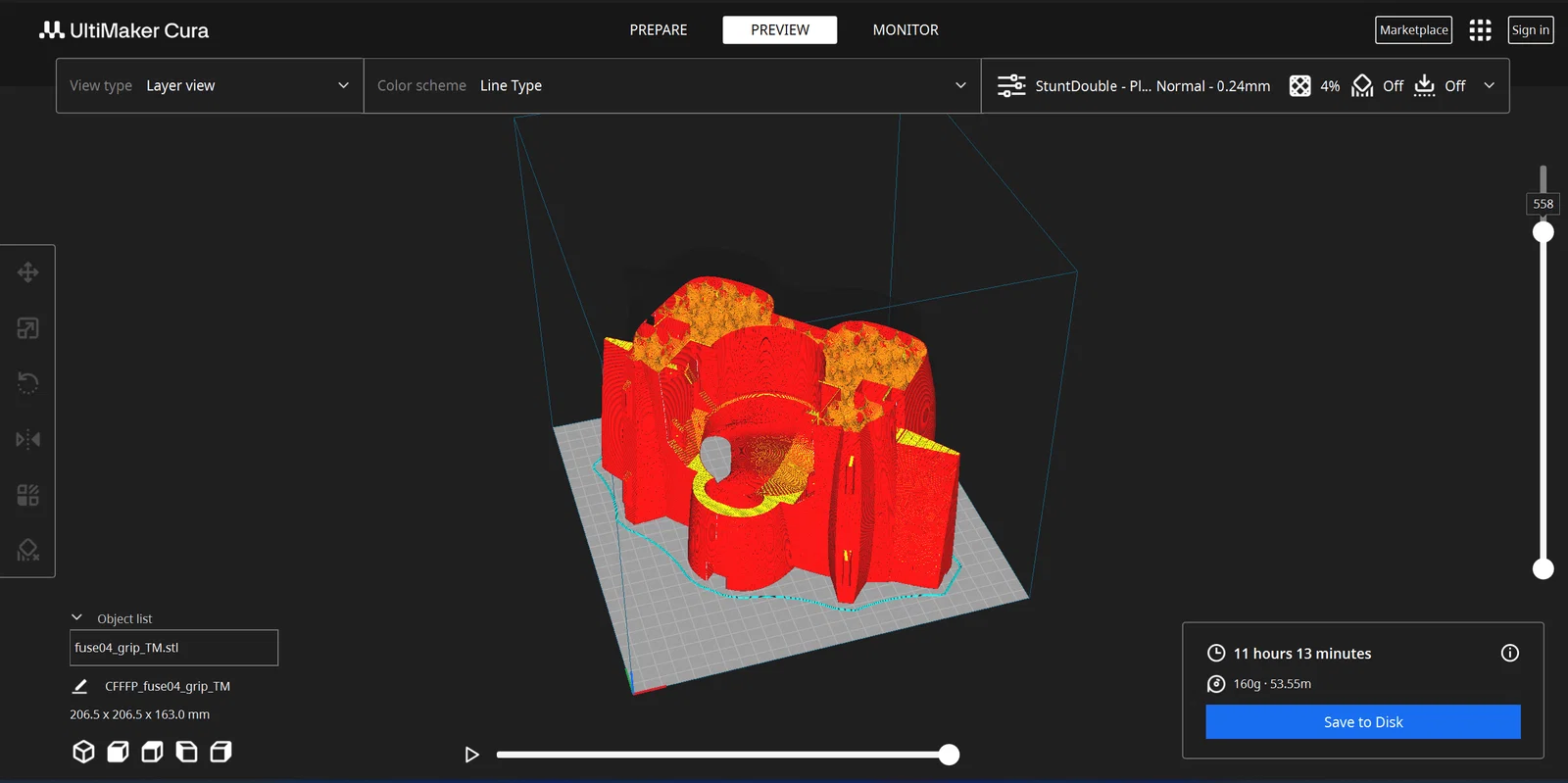Switch to 3D perspective camera view
1568x783 pixels.
click(84, 752)
